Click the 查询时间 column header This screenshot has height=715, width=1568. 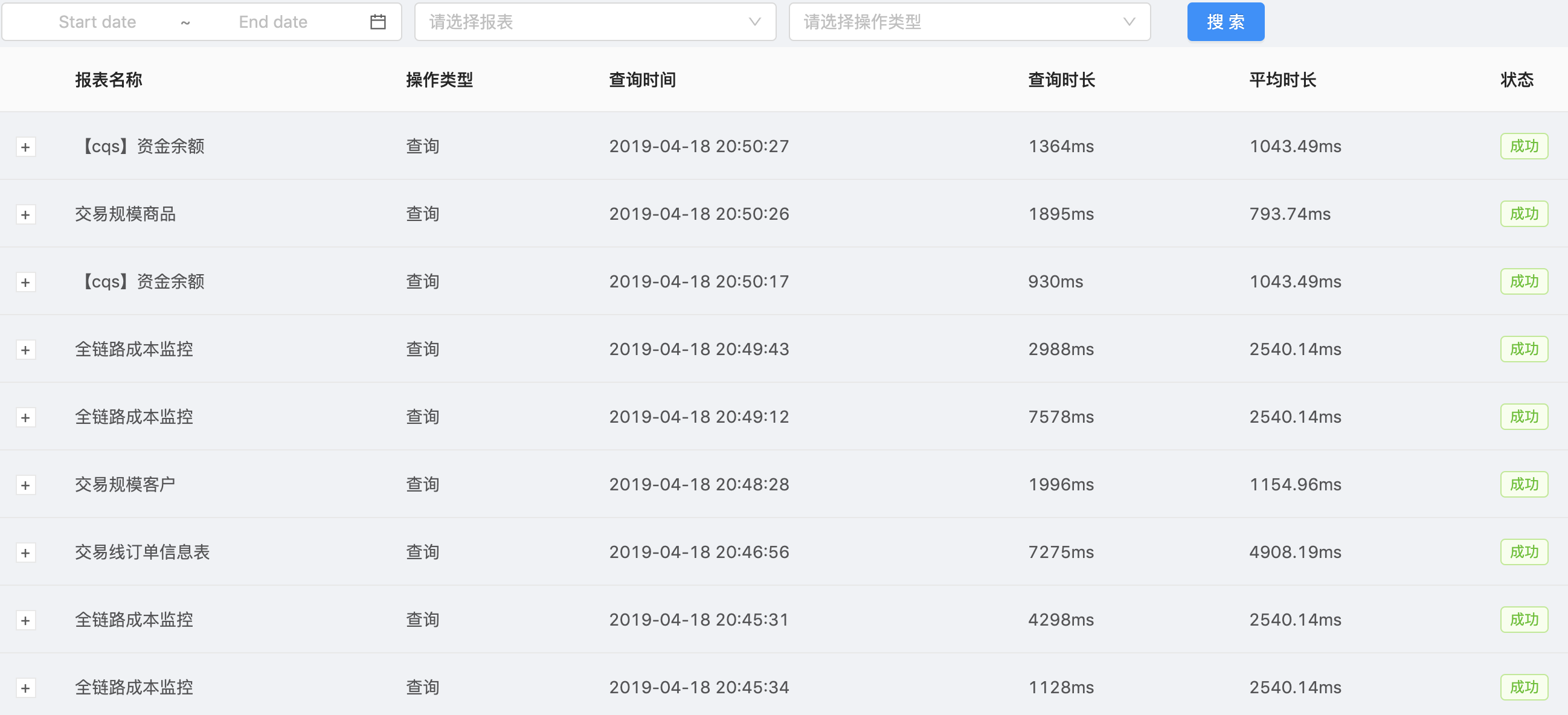point(642,80)
